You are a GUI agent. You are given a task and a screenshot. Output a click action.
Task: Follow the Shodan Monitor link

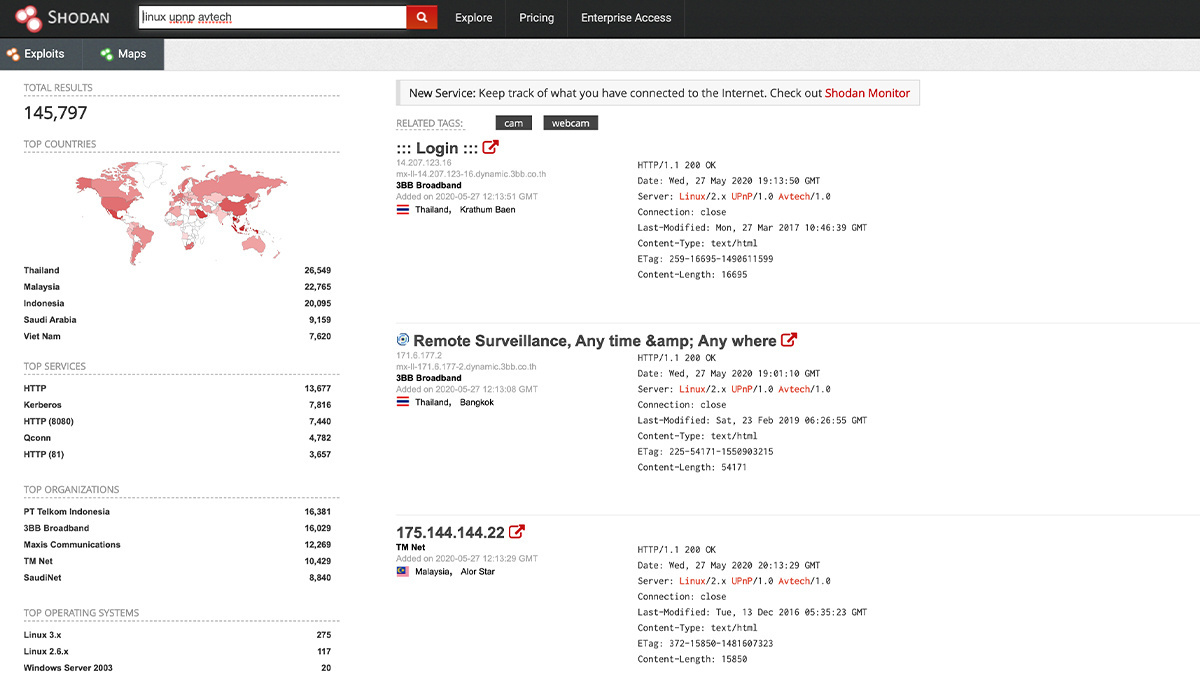(867, 93)
